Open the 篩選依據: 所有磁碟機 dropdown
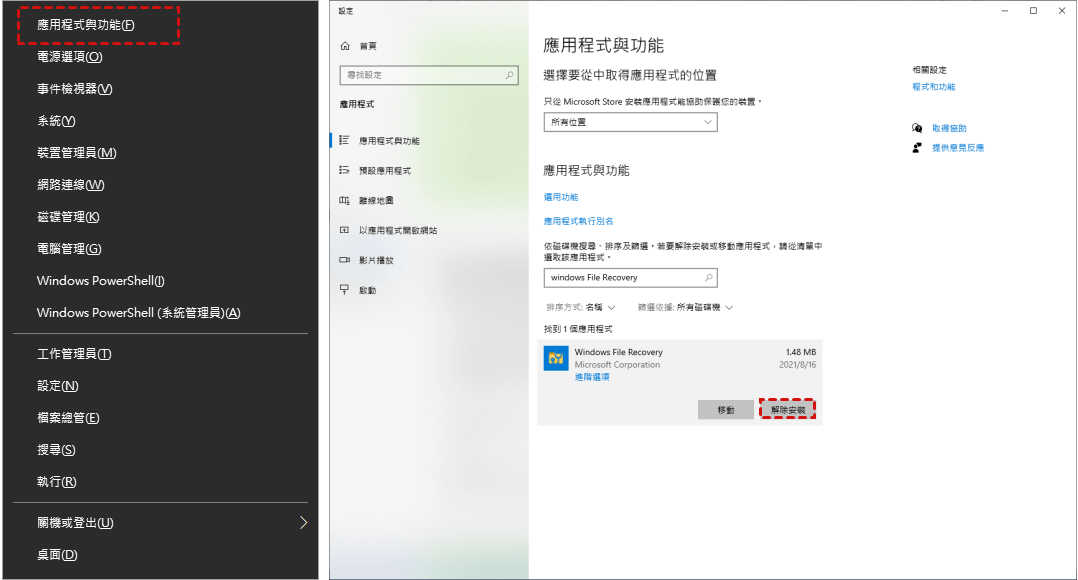Viewport: 1078px width, 580px height. pyautogui.click(x=685, y=307)
